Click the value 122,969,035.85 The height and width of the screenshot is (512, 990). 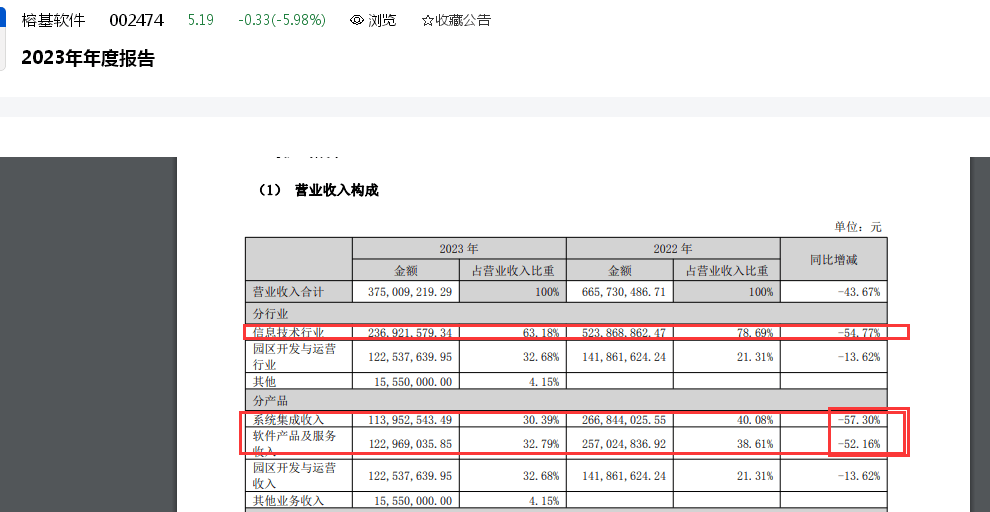click(410, 444)
